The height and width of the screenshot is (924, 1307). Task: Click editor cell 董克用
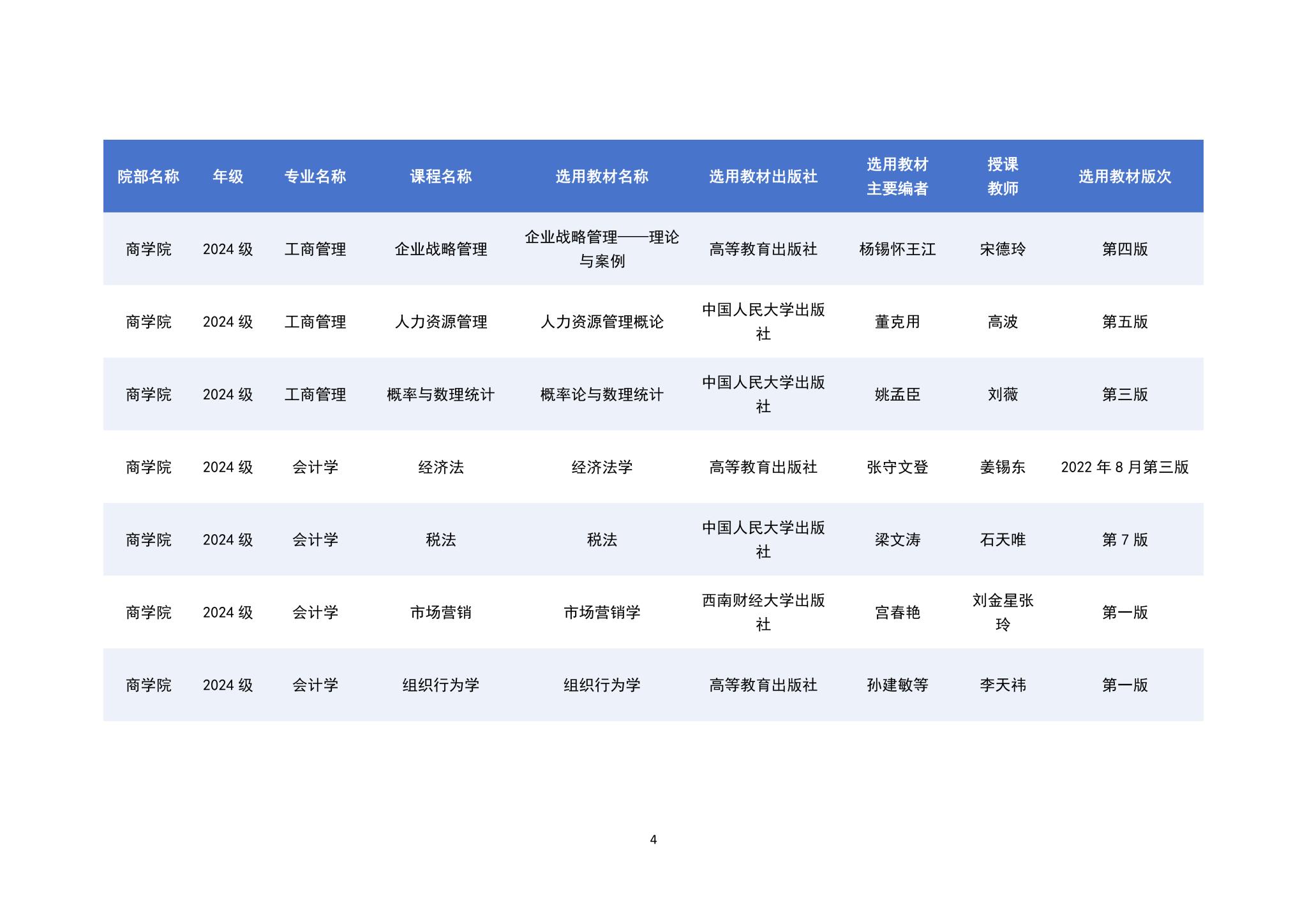(897, 322)
